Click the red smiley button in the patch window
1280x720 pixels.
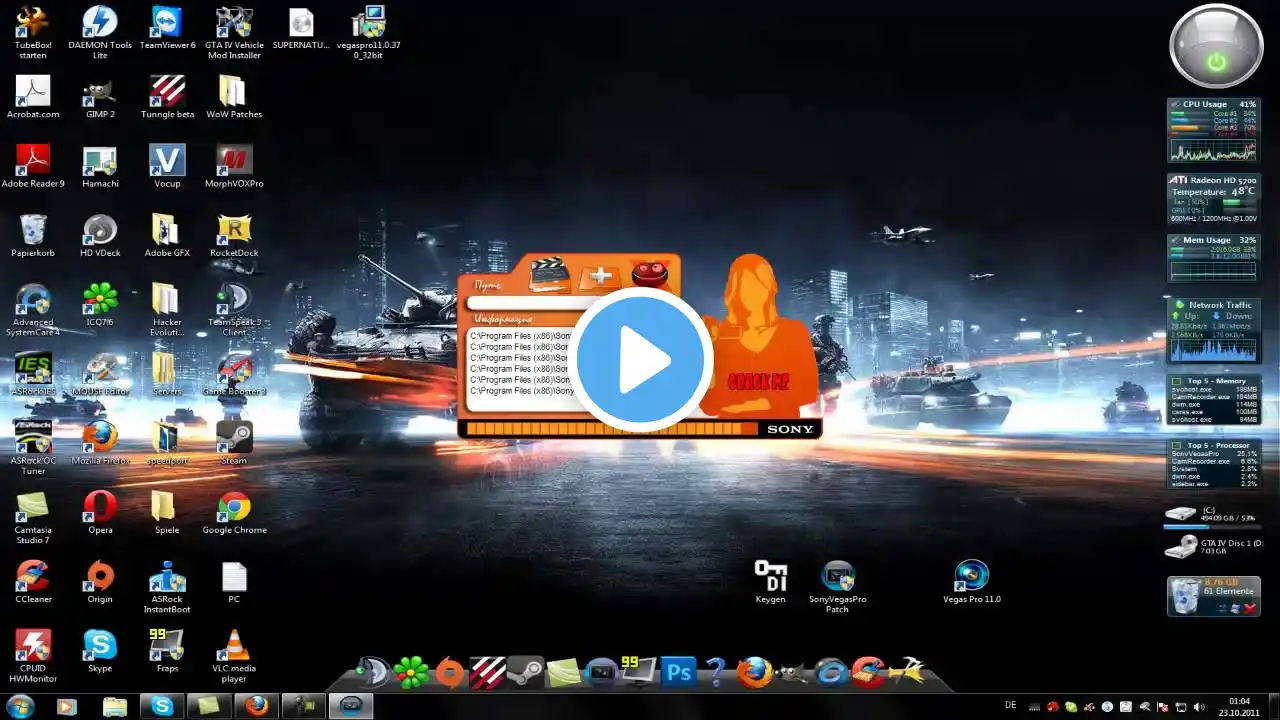coord(650,273)
